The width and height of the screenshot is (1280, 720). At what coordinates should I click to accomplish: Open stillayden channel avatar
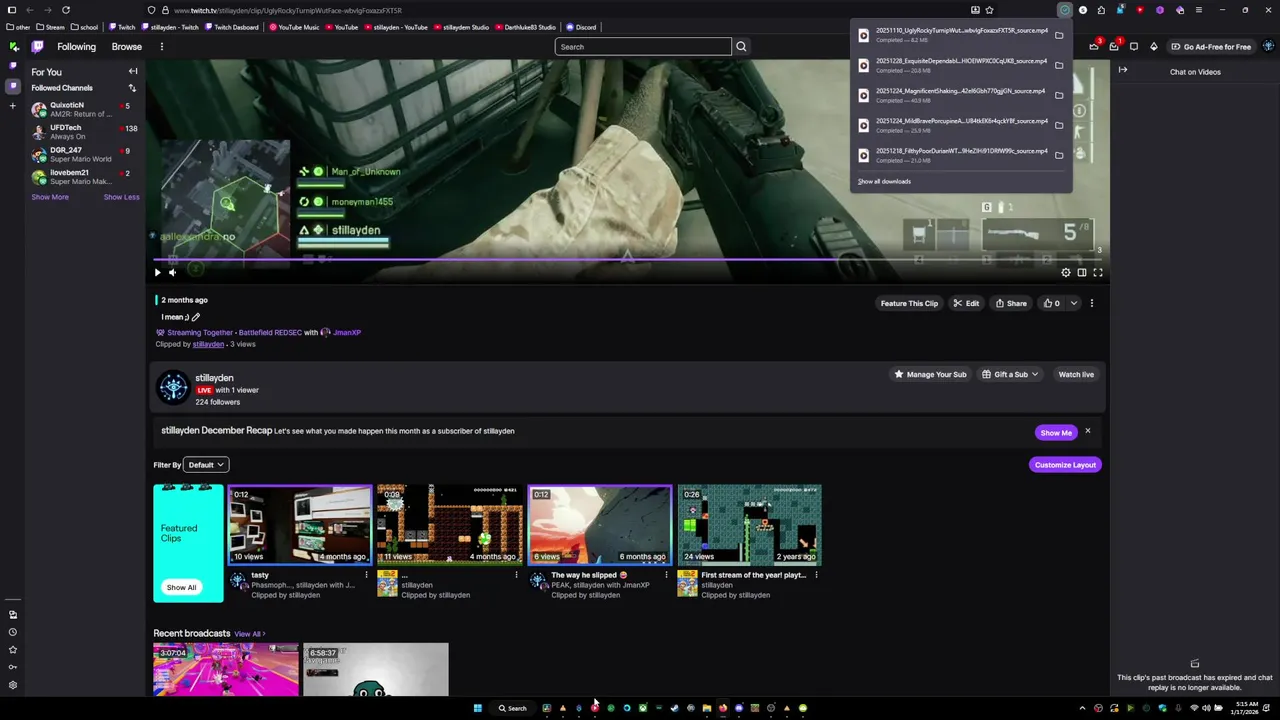173,388
